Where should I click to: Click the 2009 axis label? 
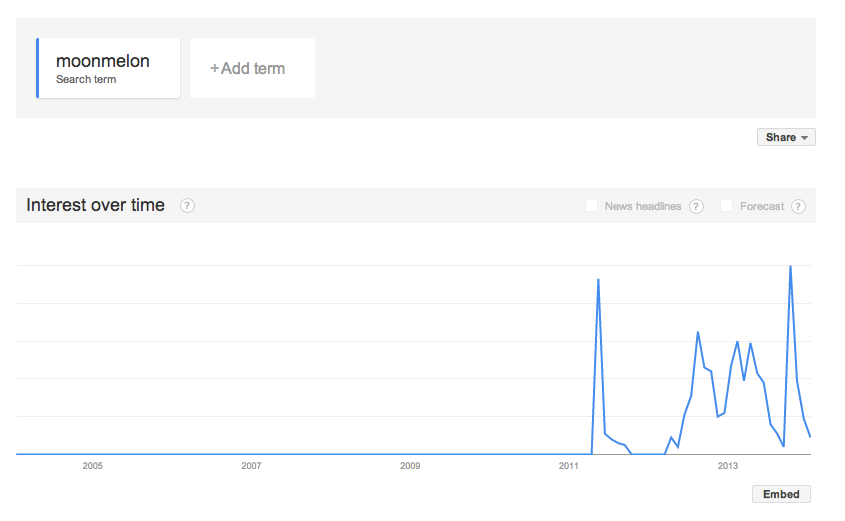(x=410, y=466)
